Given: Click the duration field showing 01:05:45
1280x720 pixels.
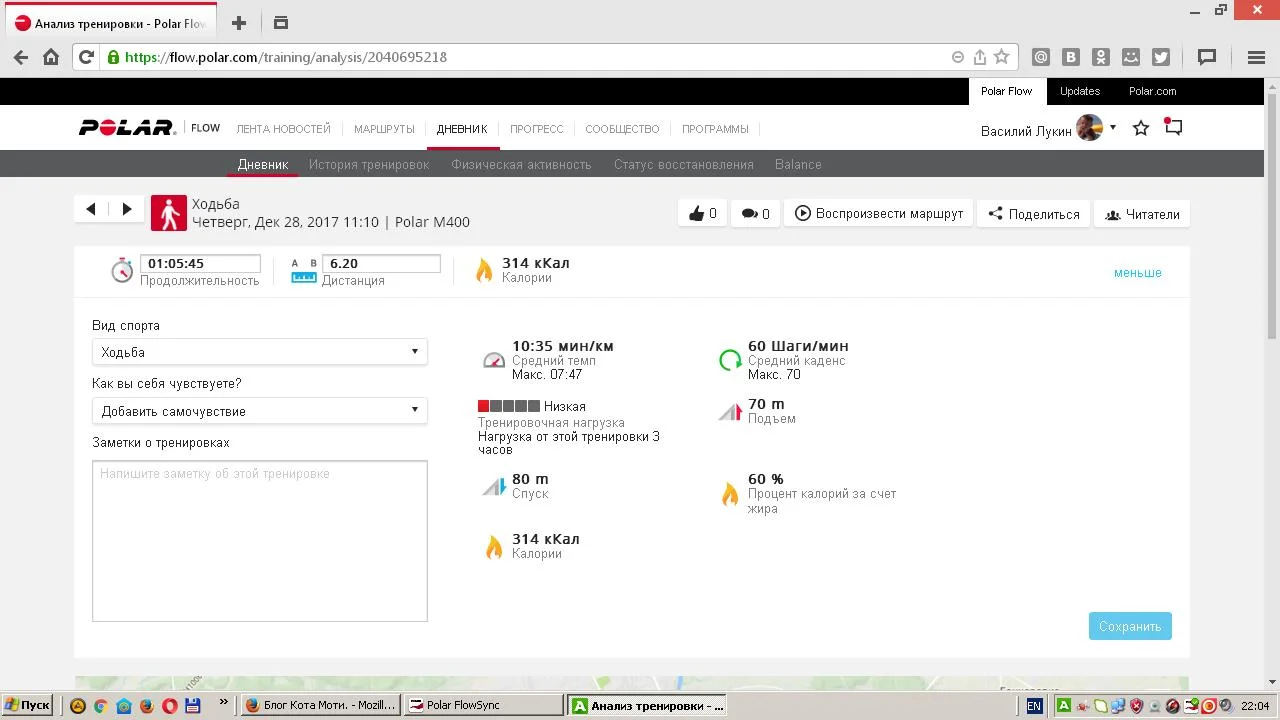Looking at the screenshot, I should coord(200,264).
